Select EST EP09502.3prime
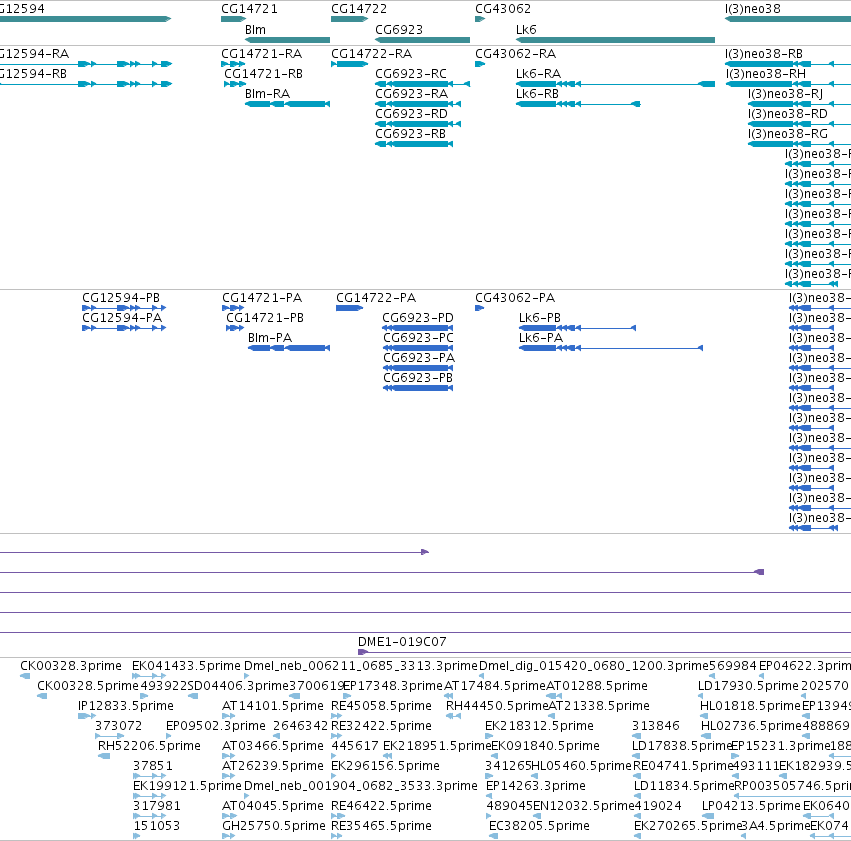 pyautogui.click(x=216, y=726)
